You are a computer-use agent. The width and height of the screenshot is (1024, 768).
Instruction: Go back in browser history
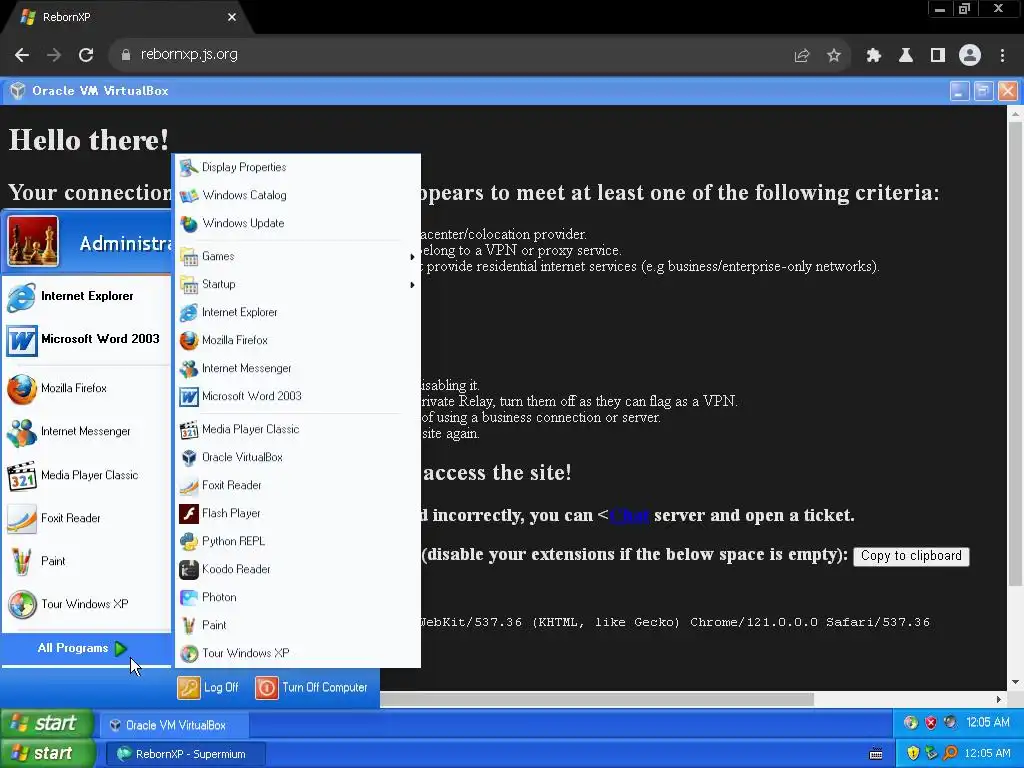(x=22, y=55)
